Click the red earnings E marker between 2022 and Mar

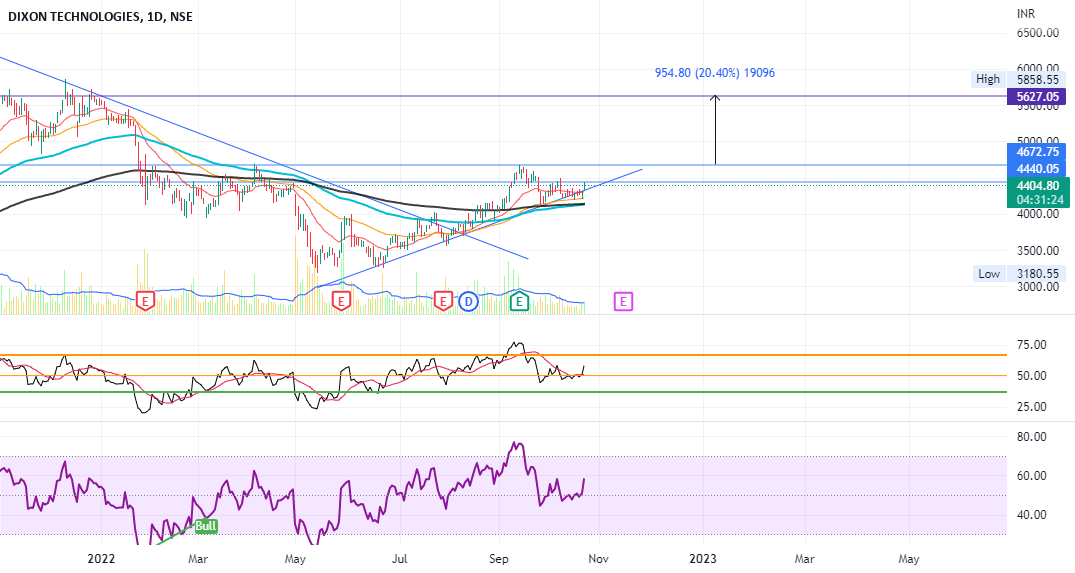145,300
